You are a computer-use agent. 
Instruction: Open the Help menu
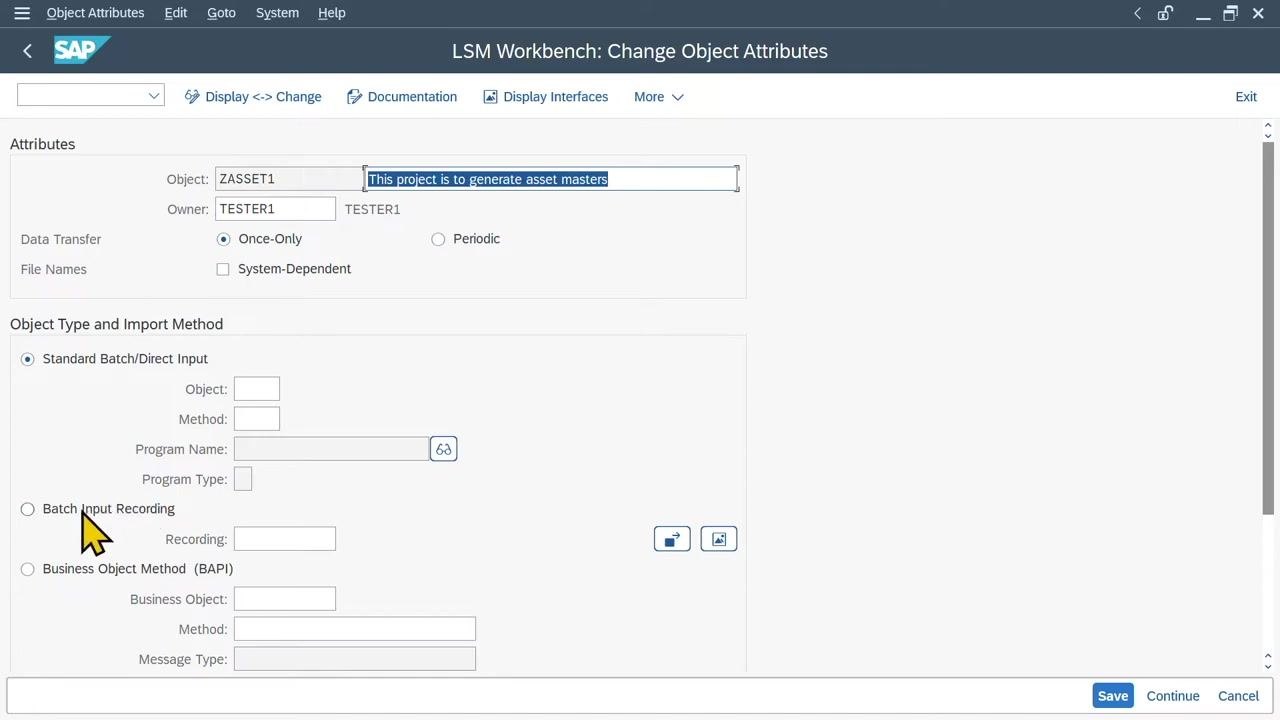[x=332, y=13]
